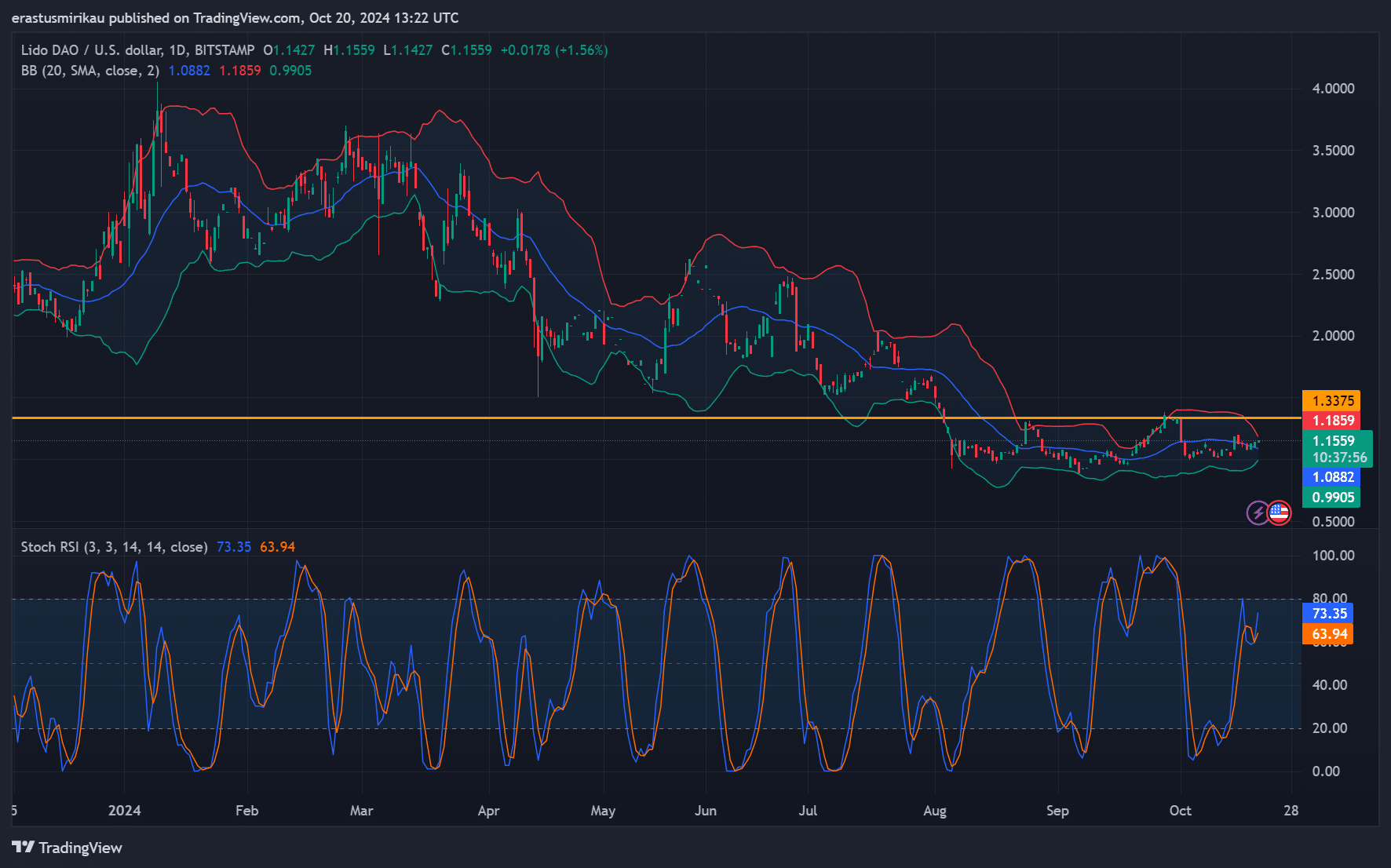The width and height of the screenshot is (1391, 868).
Task: Click the C1.1559 close value in header
Action: tap(466, 50)
